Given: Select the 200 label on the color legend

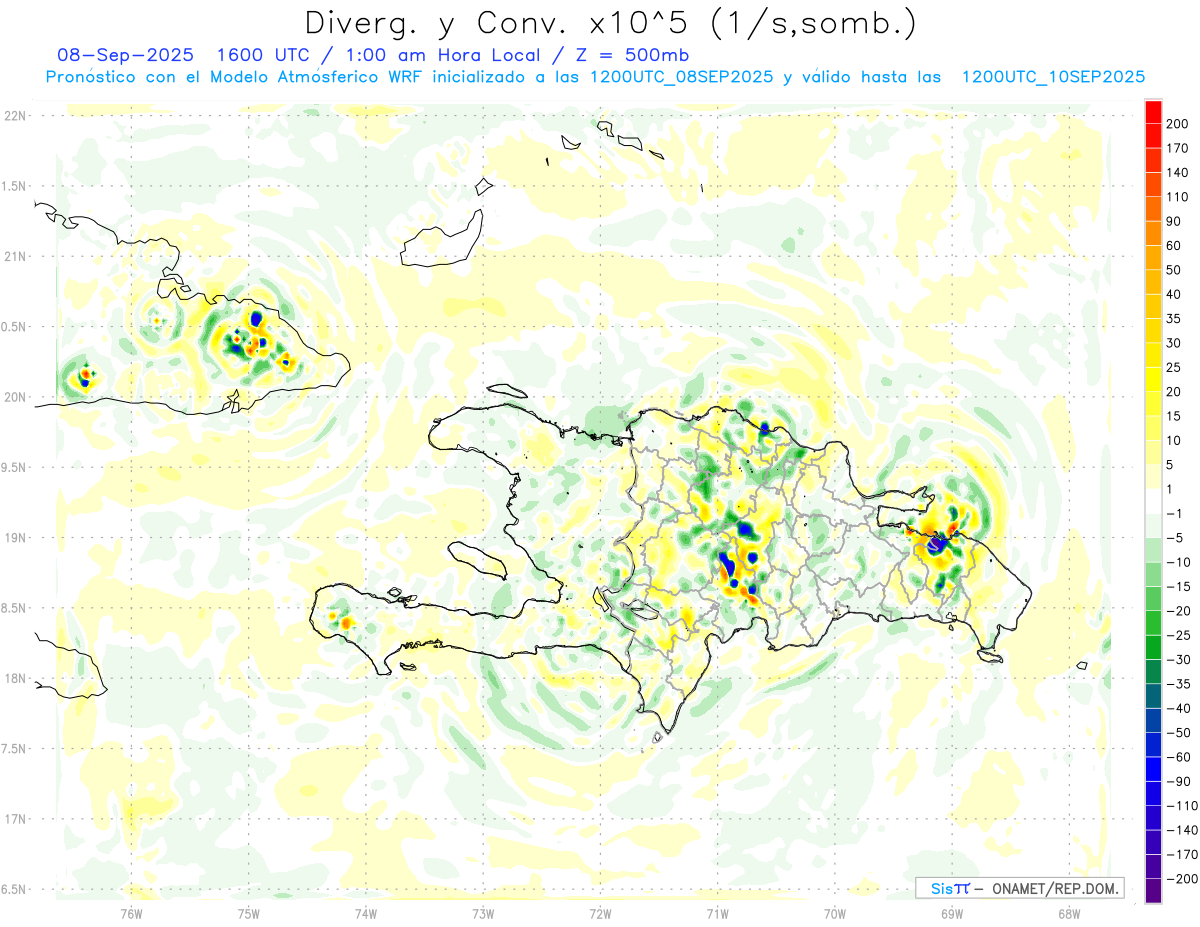Looking at the screenshot, I should pos(1178,123).
